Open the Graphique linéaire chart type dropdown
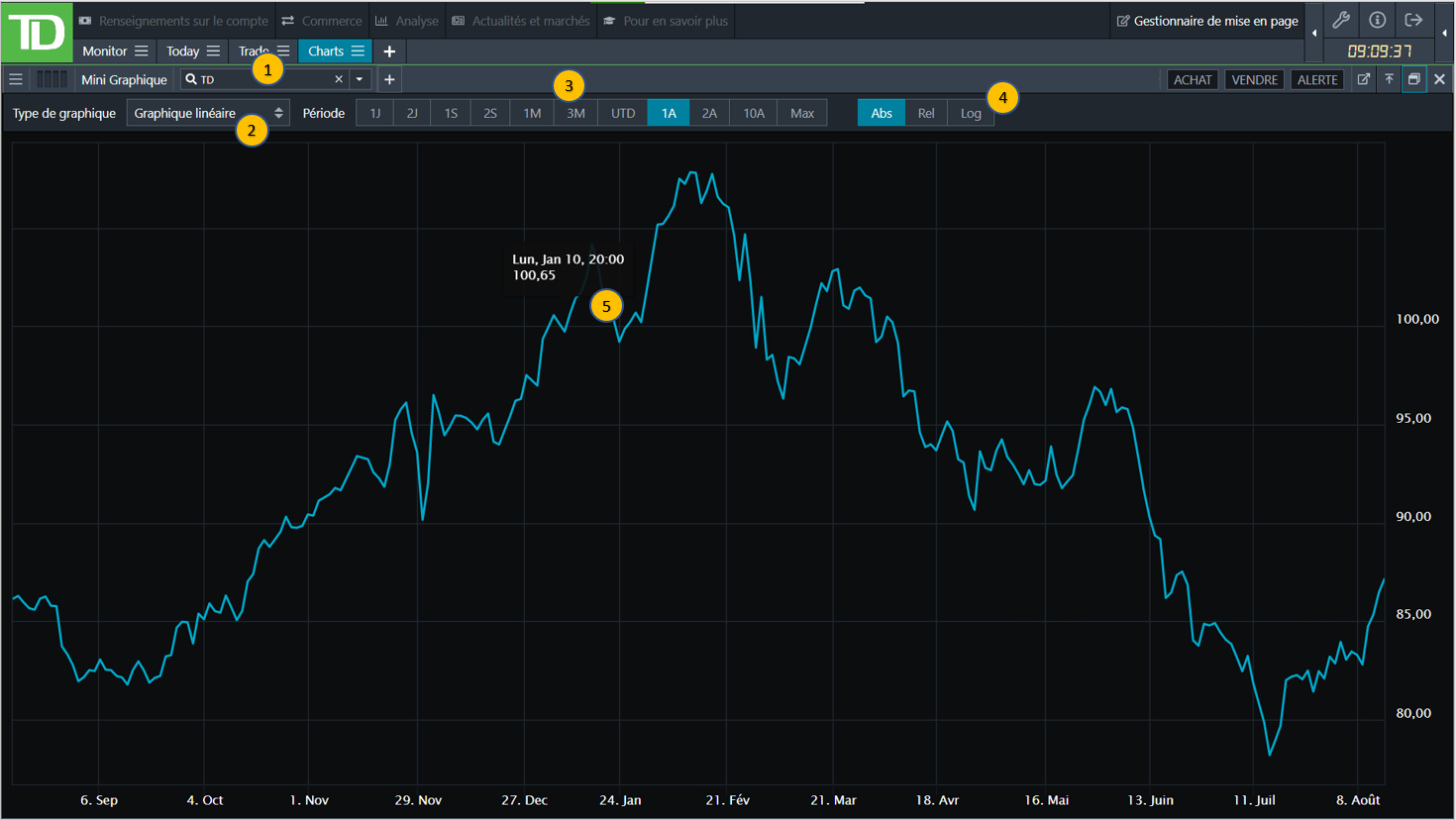Screen dimensions: 1456x820 tap(208, 113)
